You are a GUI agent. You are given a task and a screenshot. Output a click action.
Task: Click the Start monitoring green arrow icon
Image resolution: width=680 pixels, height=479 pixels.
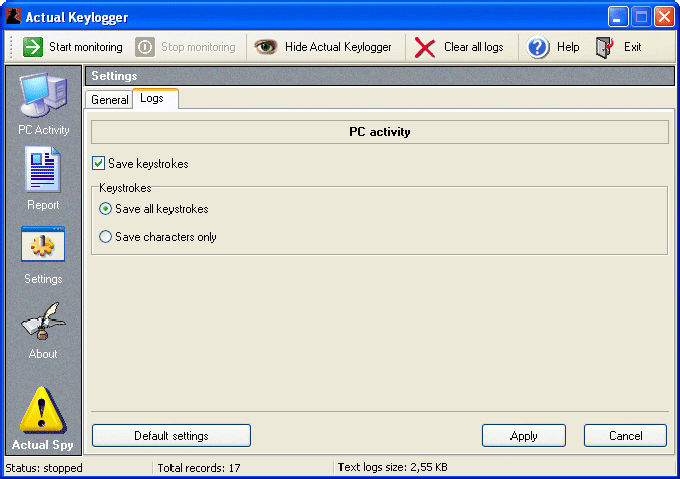[33, 47]
